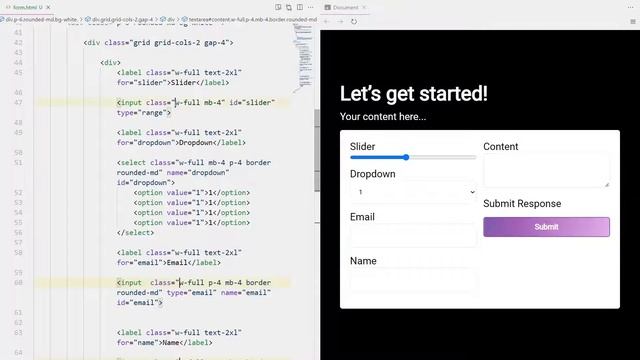This screenshot has width=640, height=360.
Task: Click the Slider range input in preview
Action: click(x=413, y=157)
